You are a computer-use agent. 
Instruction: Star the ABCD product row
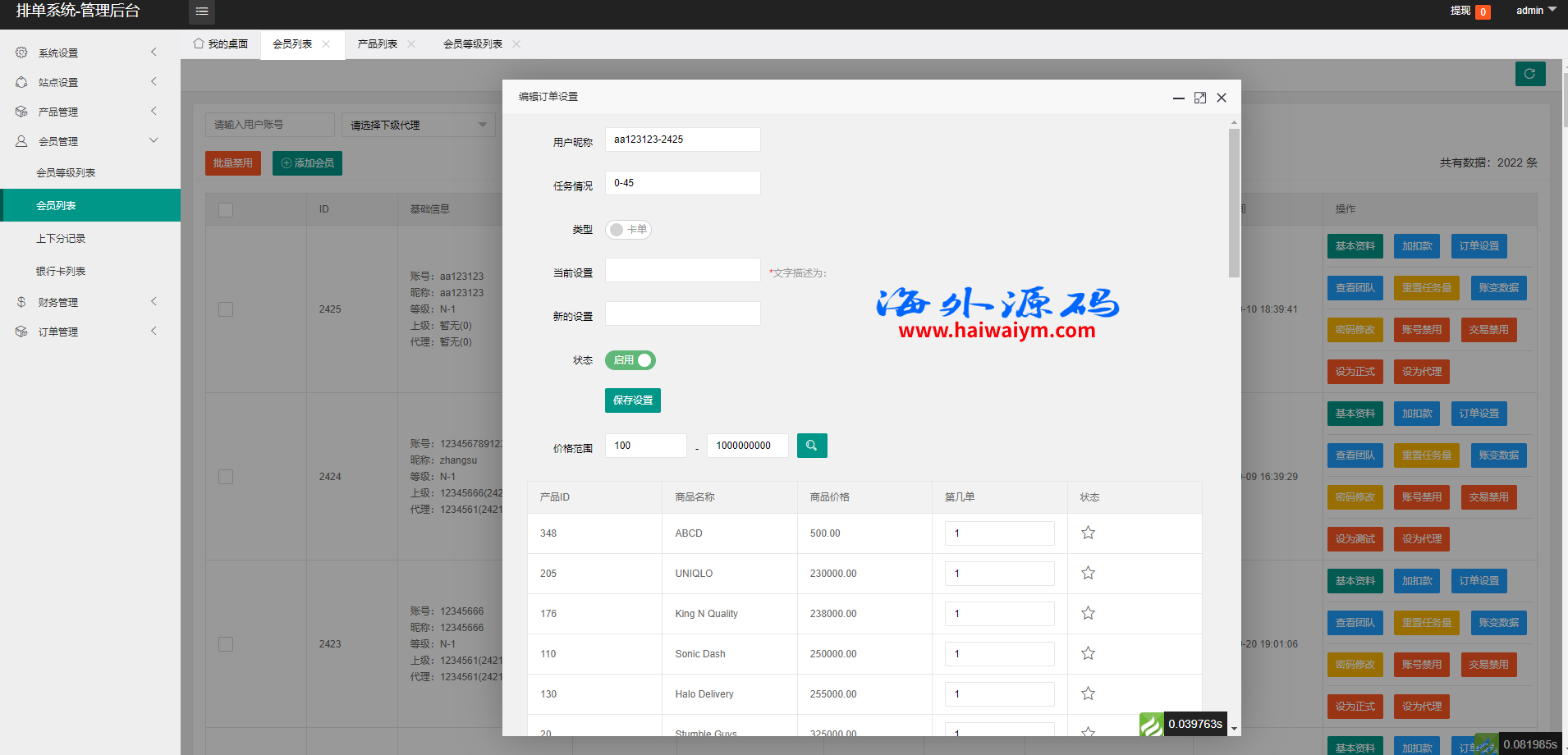coord(1088,533)
